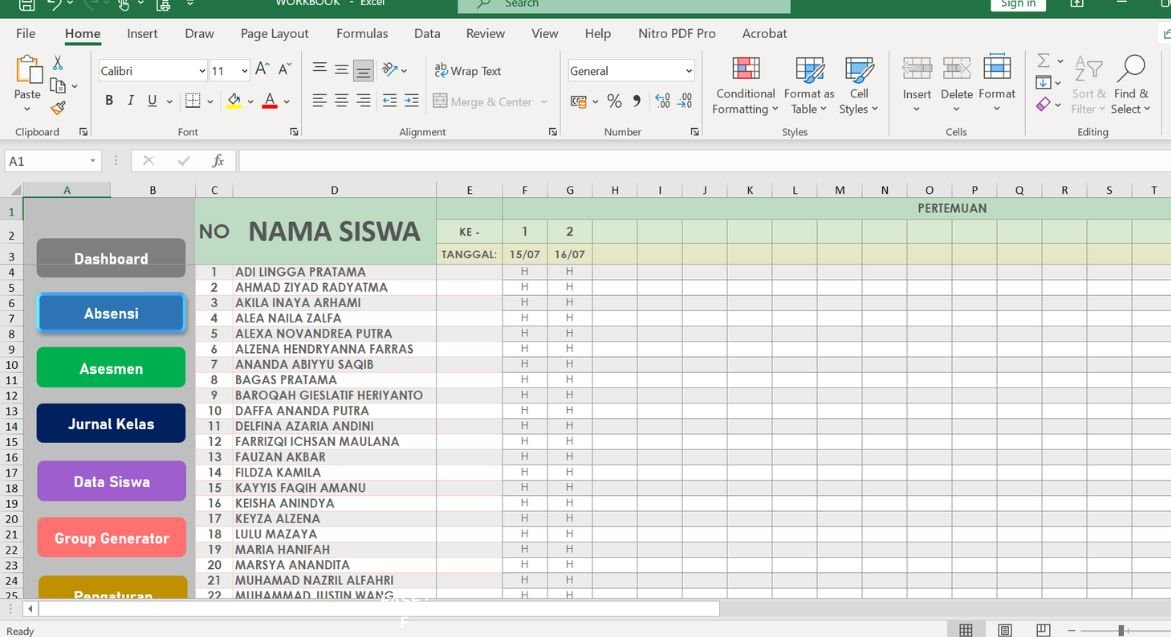Decrease the cell indent
Screen dimensions: 1171x637
[390, 101]
